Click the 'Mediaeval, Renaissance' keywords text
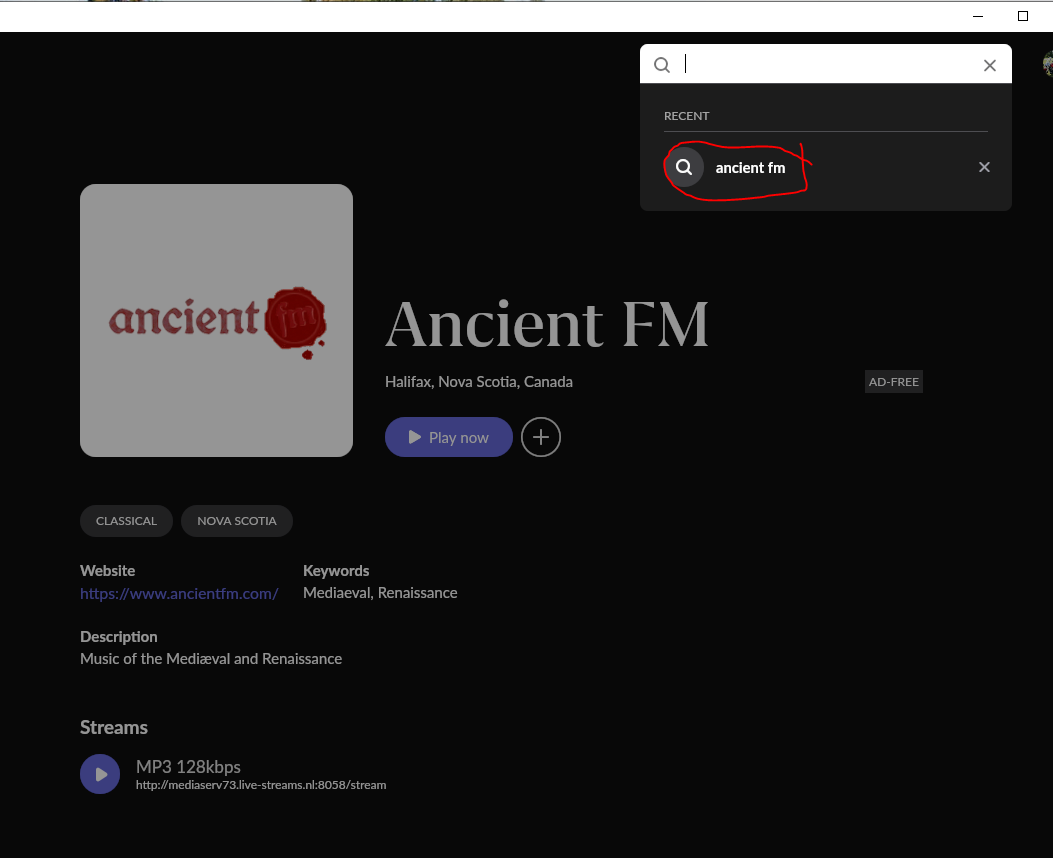1053x858 pixels. (x=380, y=593)
